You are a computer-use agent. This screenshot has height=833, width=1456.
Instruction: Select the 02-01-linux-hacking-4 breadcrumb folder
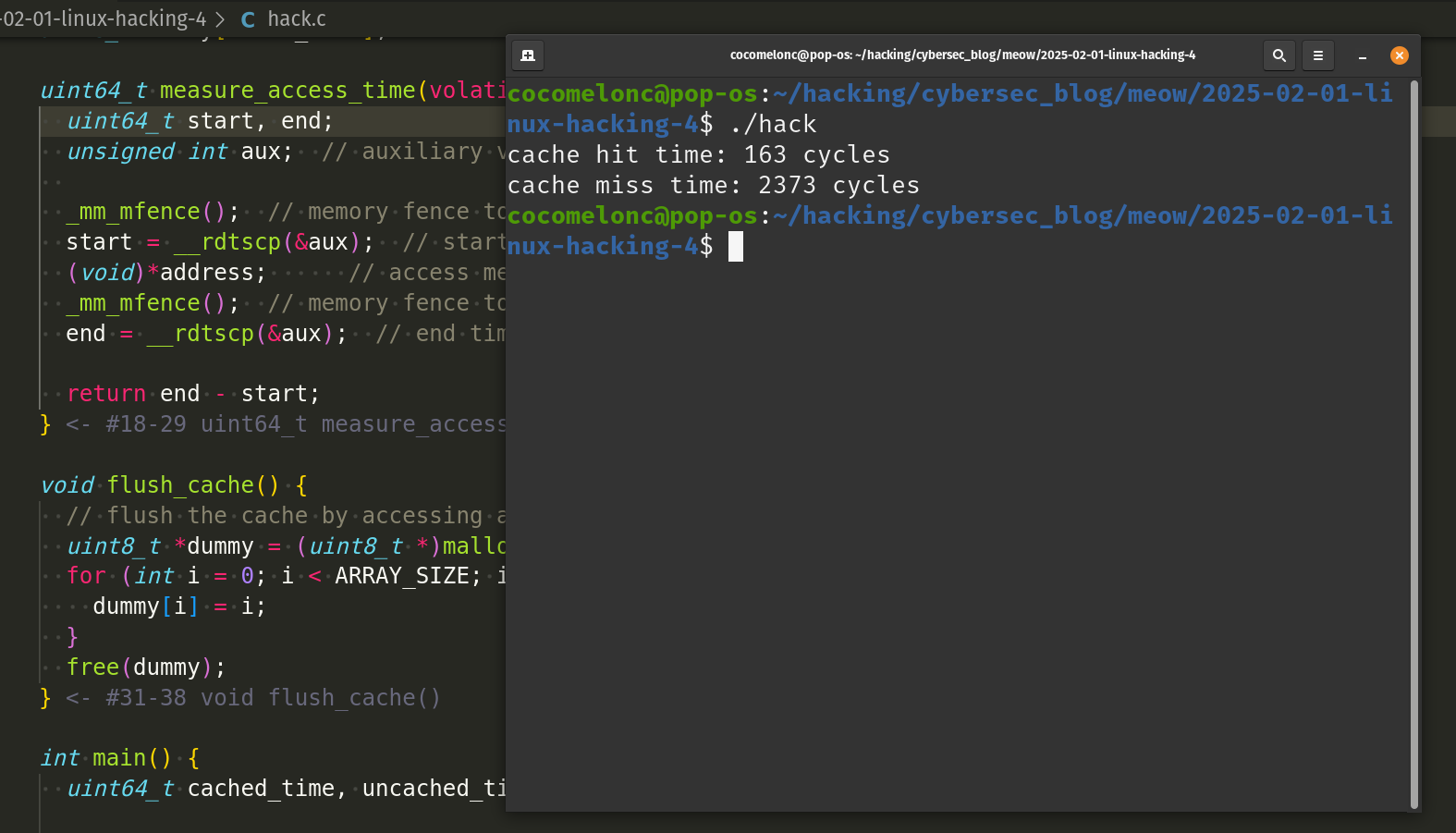(x=103, y=18)
